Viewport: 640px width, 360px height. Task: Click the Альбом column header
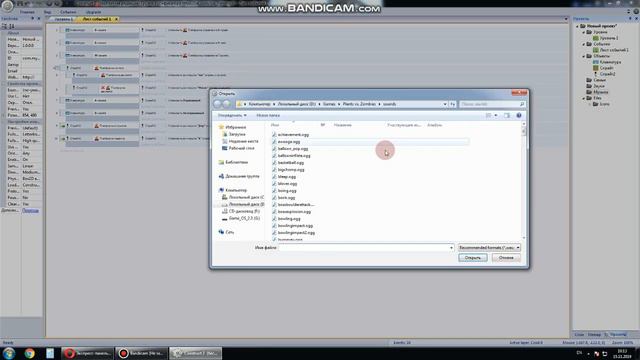click(434, 125)
